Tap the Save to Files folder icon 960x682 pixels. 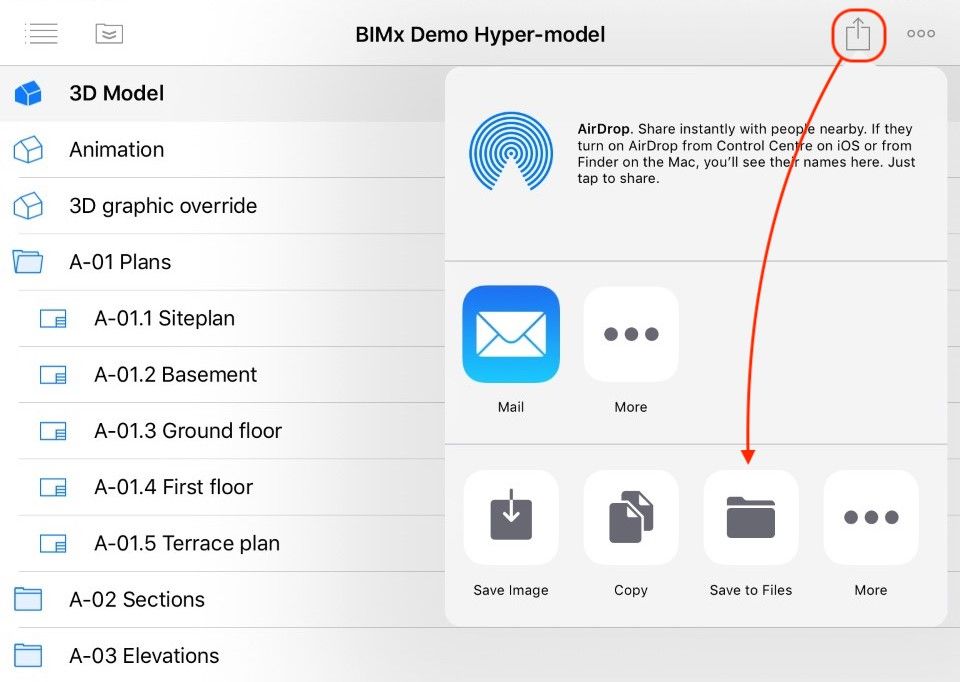[x=751, y=517]
